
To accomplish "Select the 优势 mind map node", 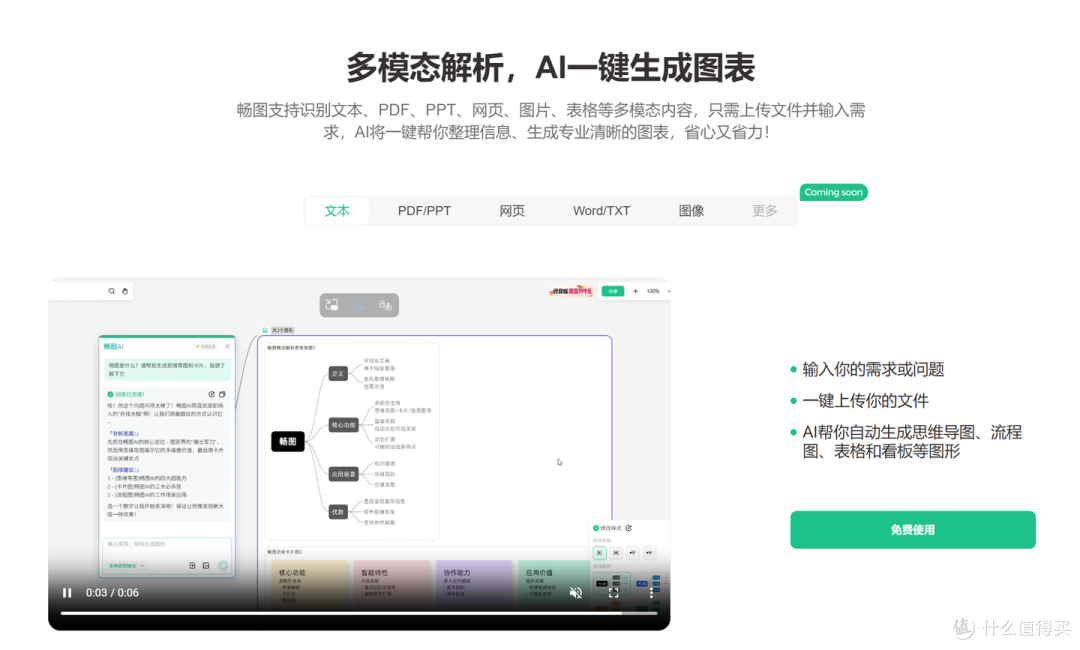I will [338, 512].
